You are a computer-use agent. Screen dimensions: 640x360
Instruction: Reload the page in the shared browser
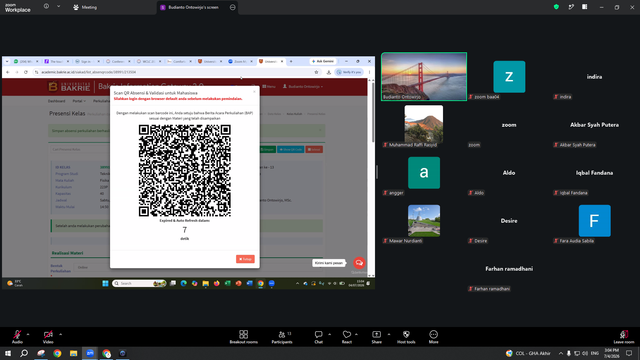pyautogui.click(x=26, y=72)
